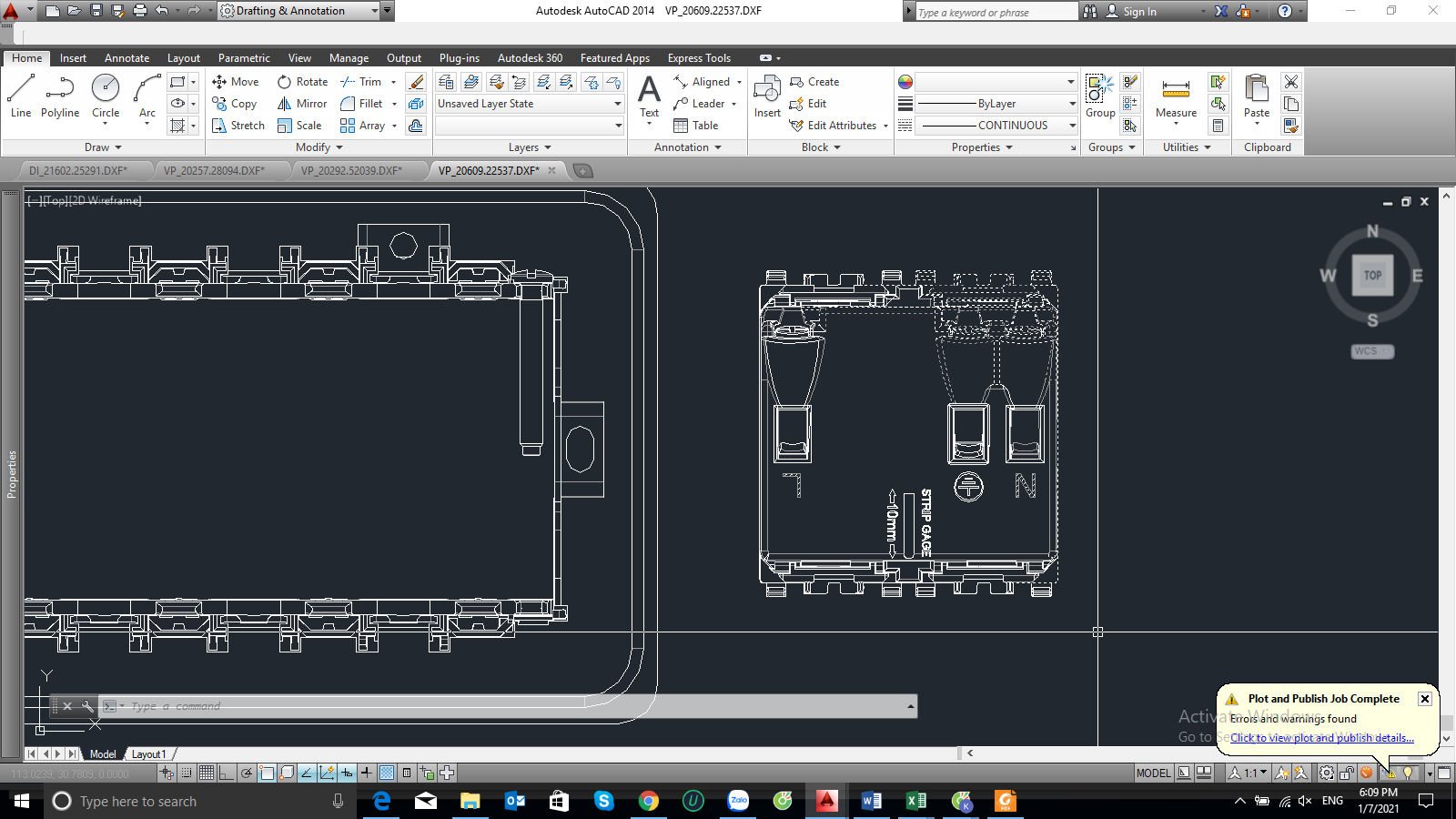Screen dimensions: 1456x819
Task: Open the ByLayer lineweight dropdown
Action: pos(996,104)
